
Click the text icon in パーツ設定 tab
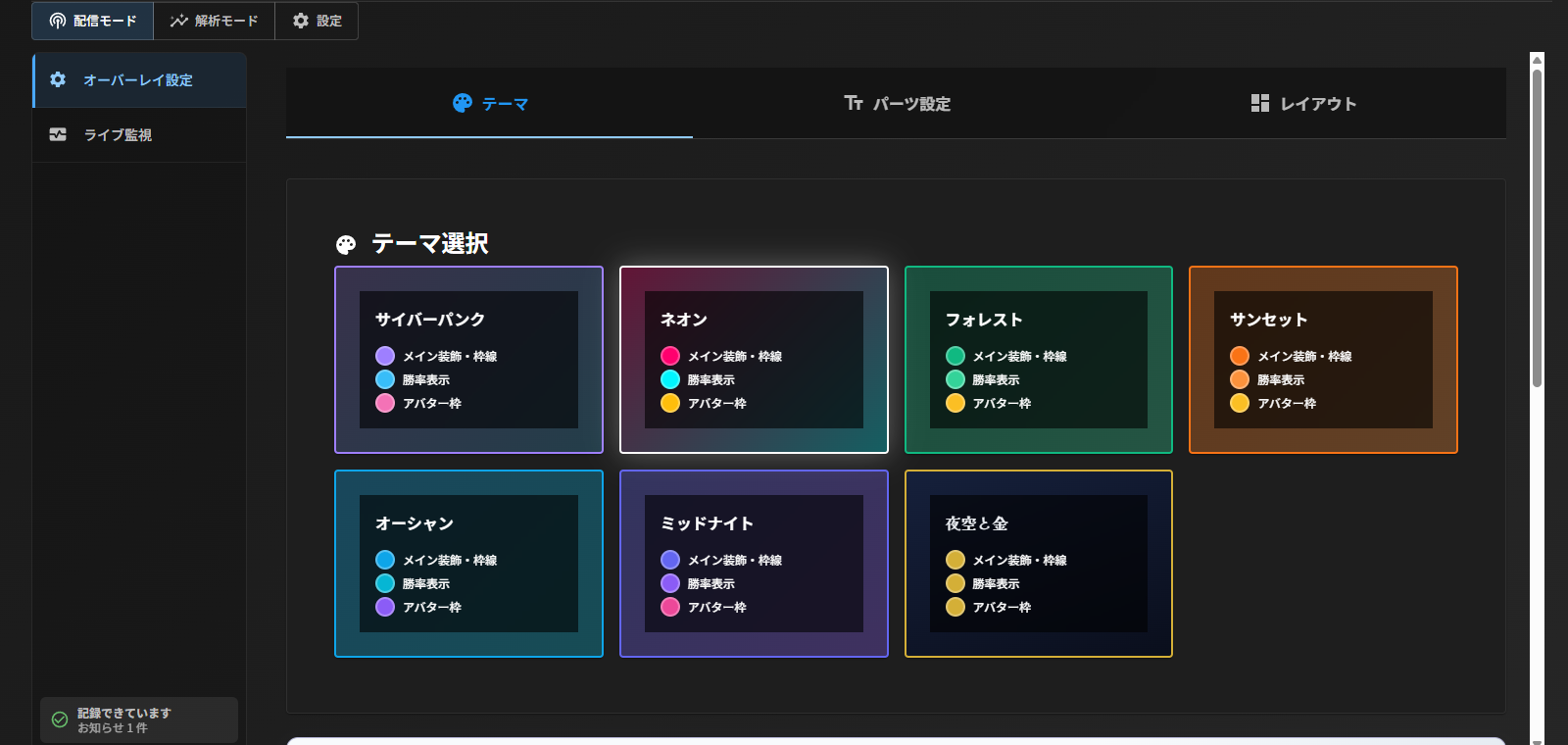coord(854,103)
